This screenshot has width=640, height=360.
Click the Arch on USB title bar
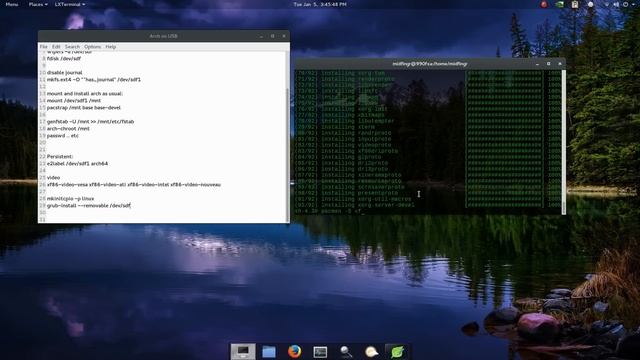[163, 36]
